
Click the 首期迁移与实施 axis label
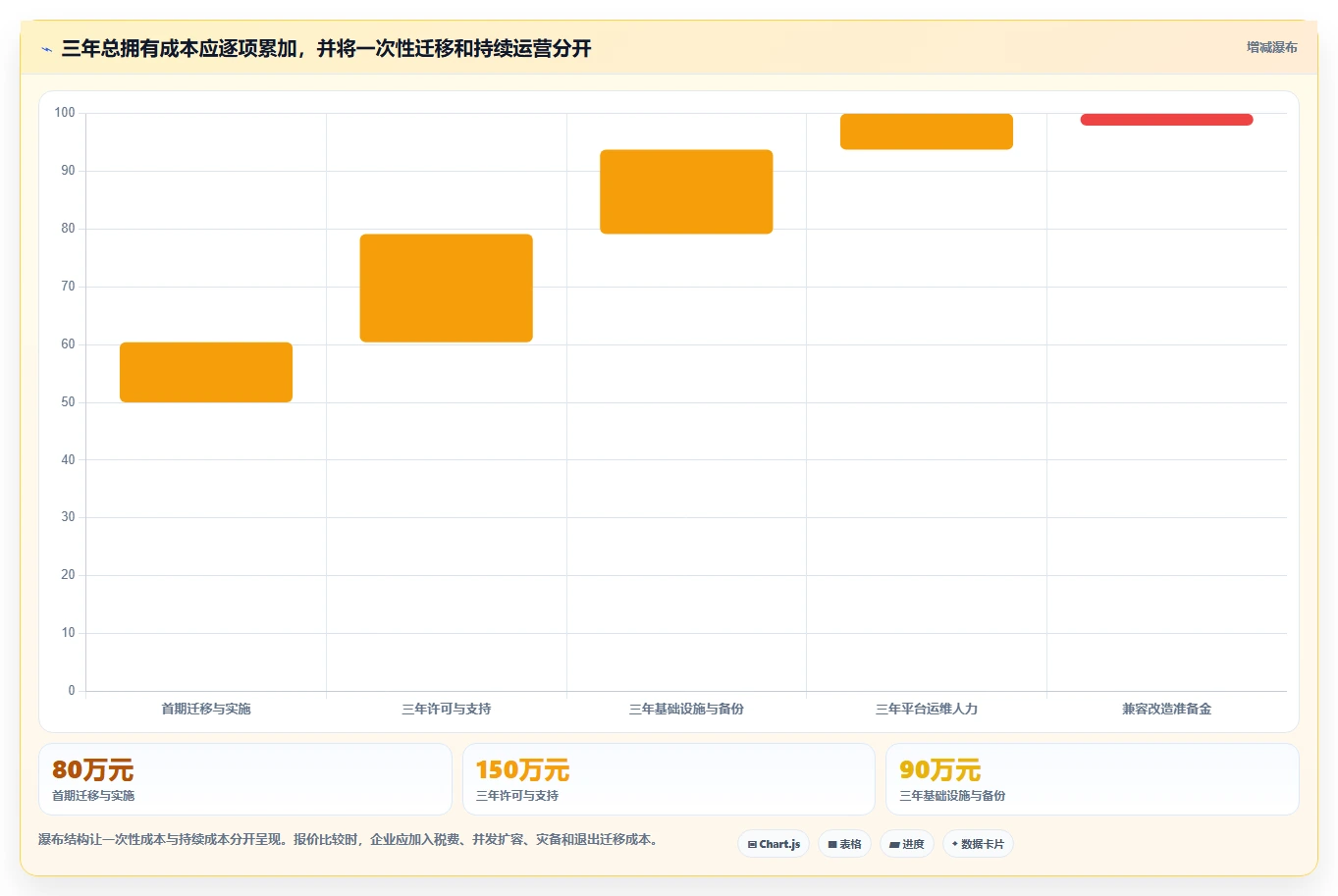[x=206, y=709]
